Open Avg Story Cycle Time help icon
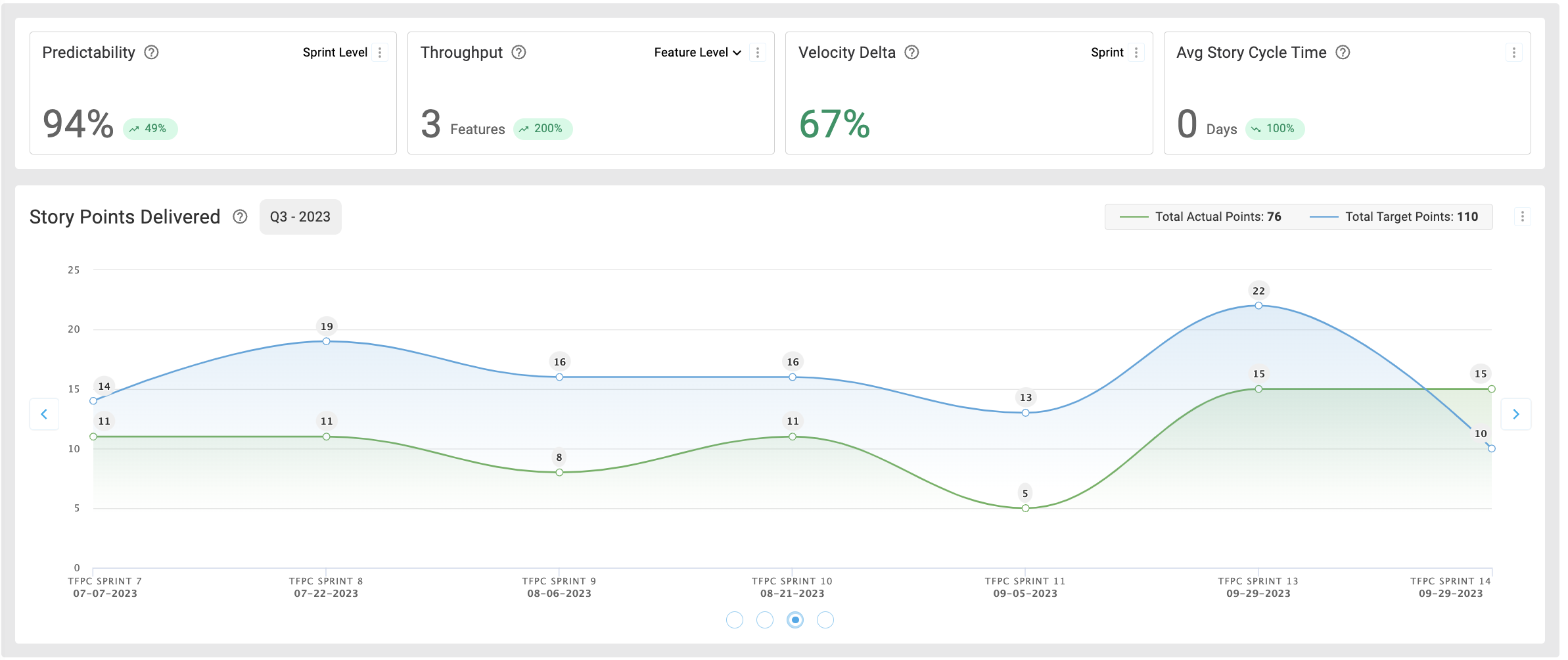Screen dimensions: 1568x660 1343,53
